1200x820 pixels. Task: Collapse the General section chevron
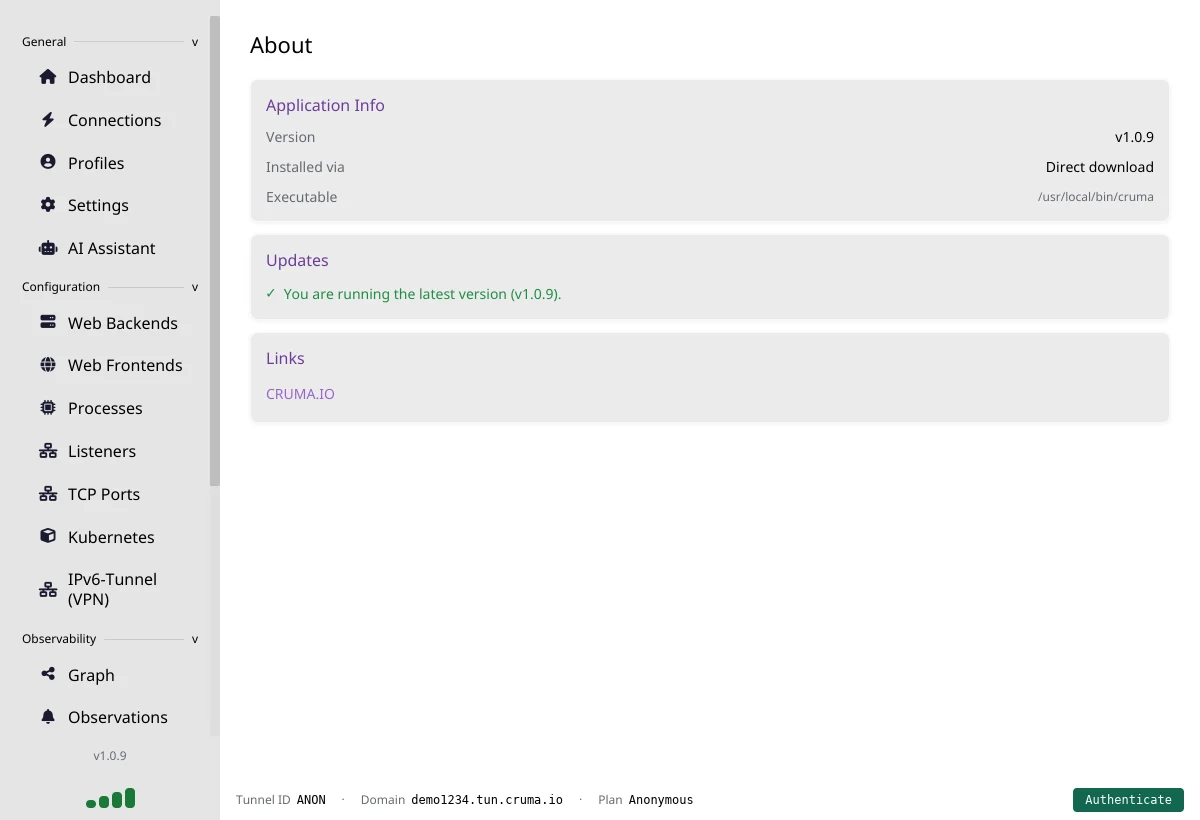pos(195,42)
